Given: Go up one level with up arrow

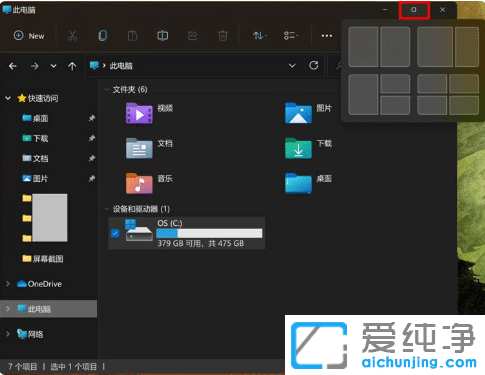Looking at the screenshot, I should (72, 66).
